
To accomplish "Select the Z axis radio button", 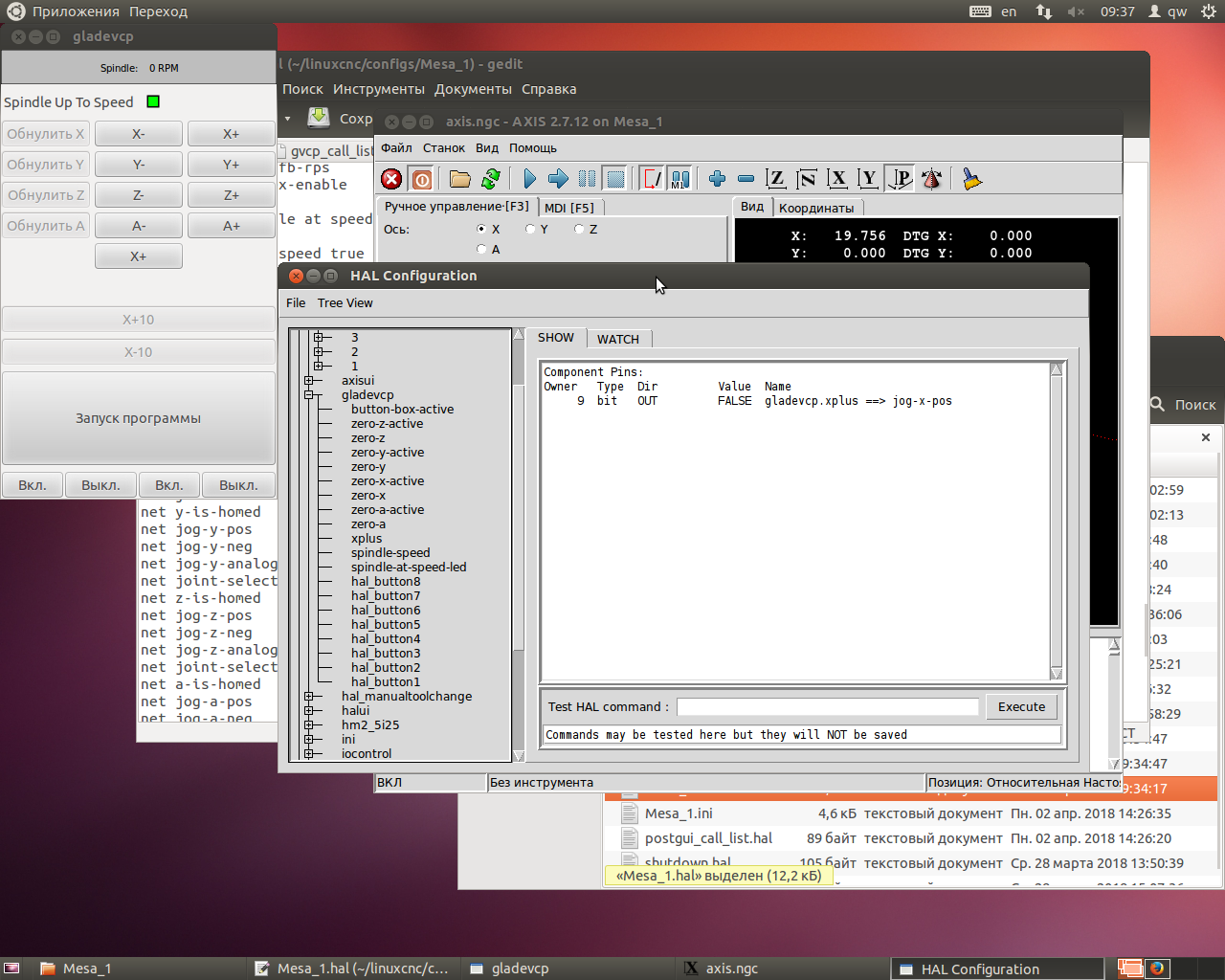I will pos(579,230).
